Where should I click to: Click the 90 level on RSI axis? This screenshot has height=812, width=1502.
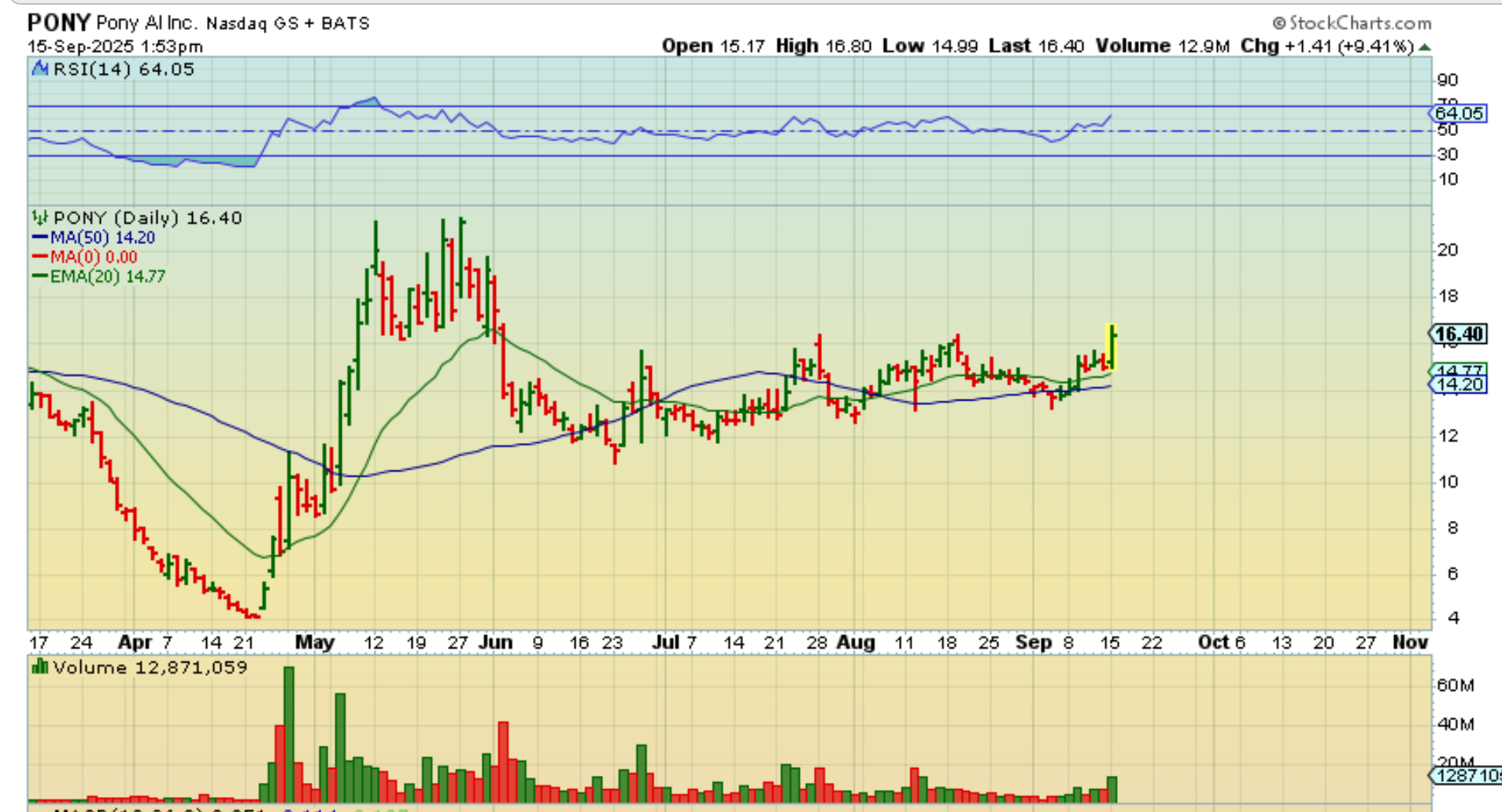1448,79
